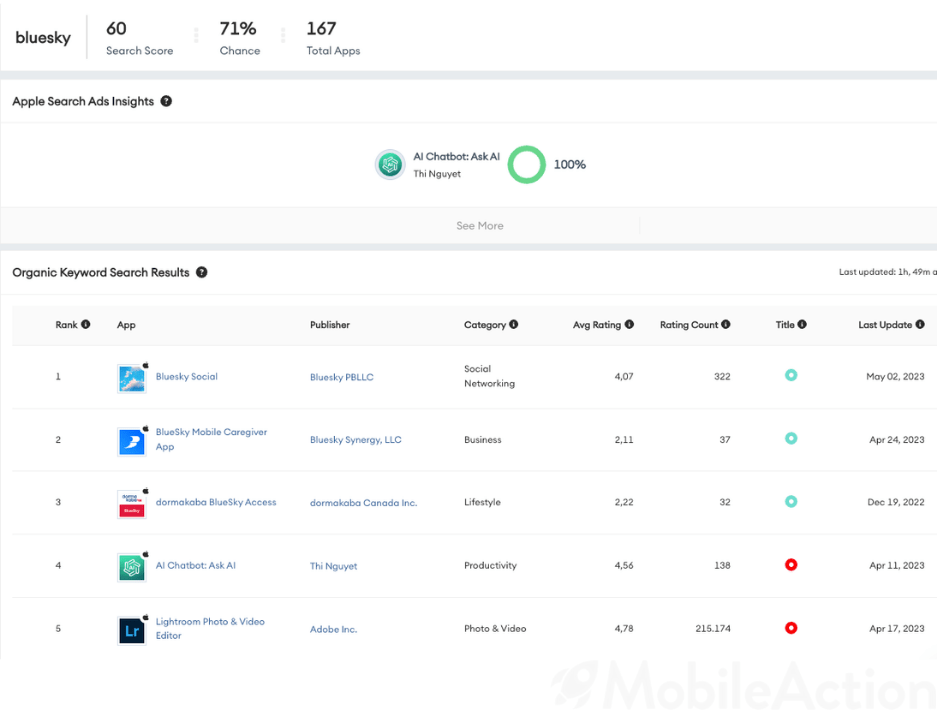
Task: Click the Avg Rating column info icon
Action: (629, 325)
